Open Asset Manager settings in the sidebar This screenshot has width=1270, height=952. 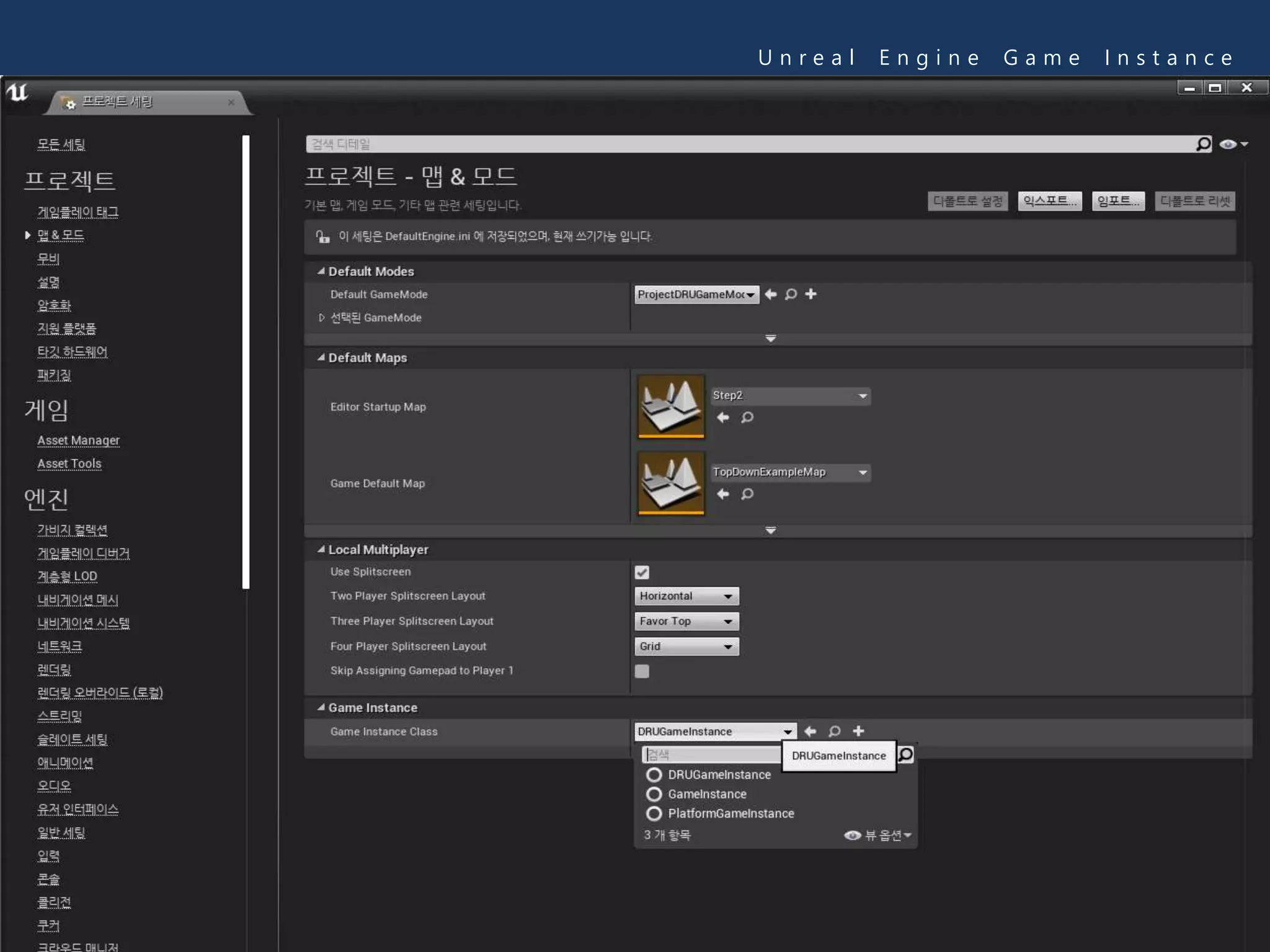(x=78, y=440)
